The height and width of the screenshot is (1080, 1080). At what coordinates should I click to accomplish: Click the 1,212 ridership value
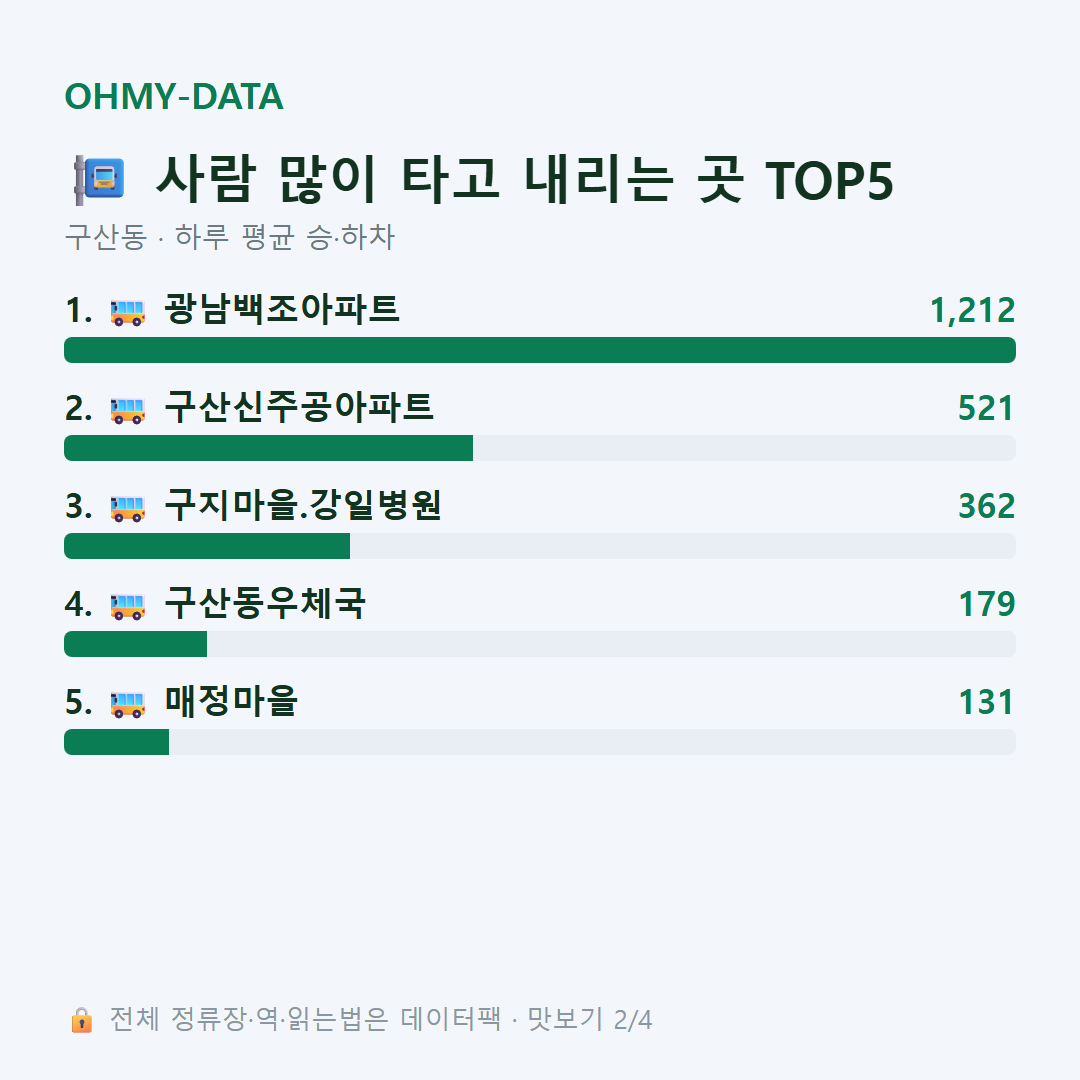click(x=973, y=311)
